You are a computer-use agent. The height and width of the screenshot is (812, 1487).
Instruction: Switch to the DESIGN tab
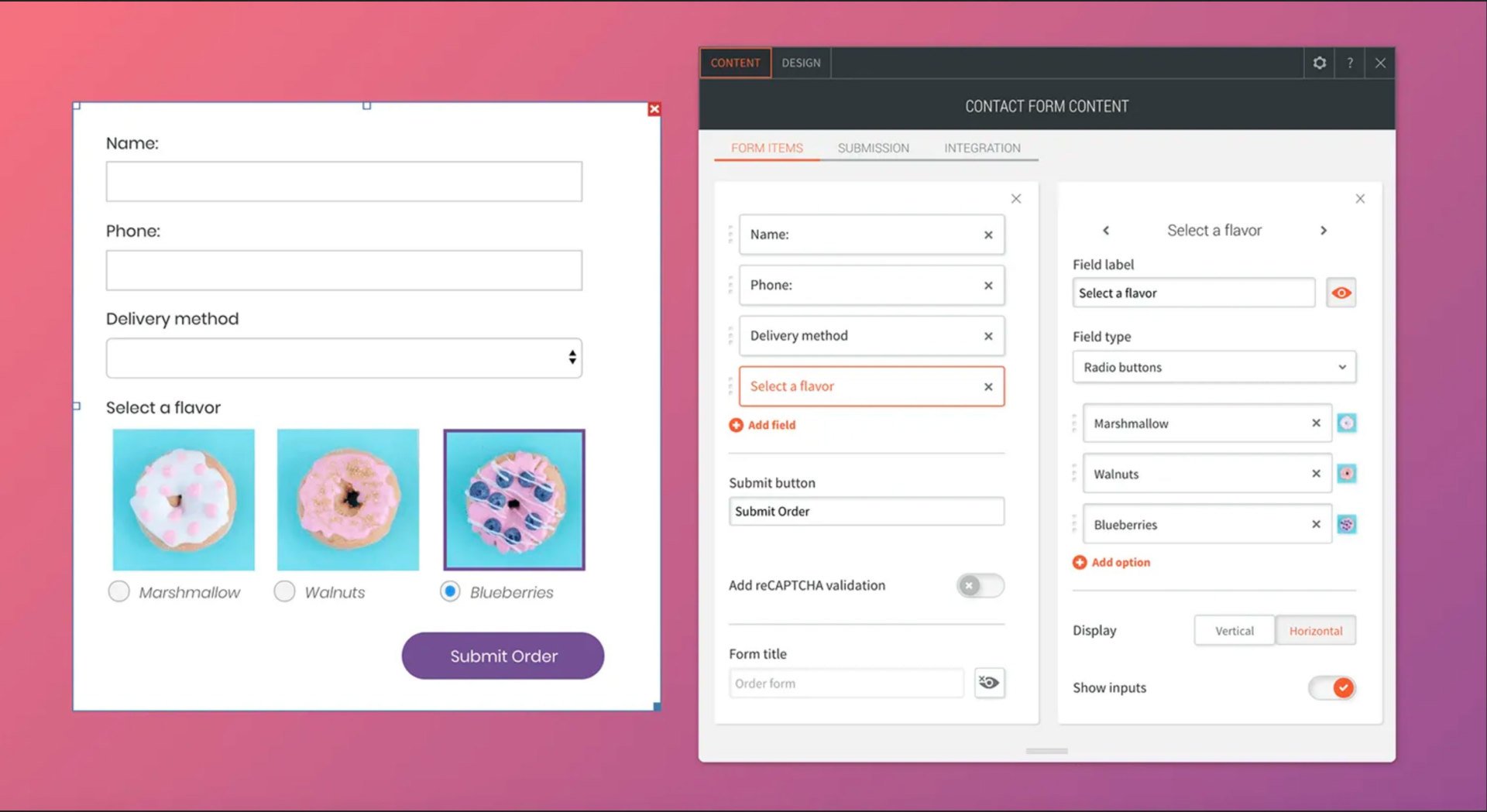(801, 63)
